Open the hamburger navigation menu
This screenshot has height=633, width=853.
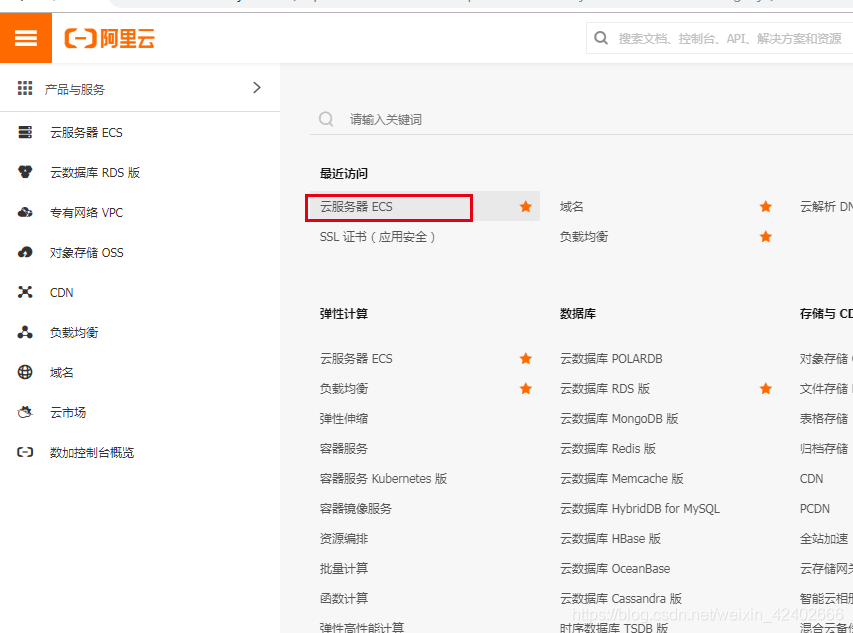click(25, 37)
